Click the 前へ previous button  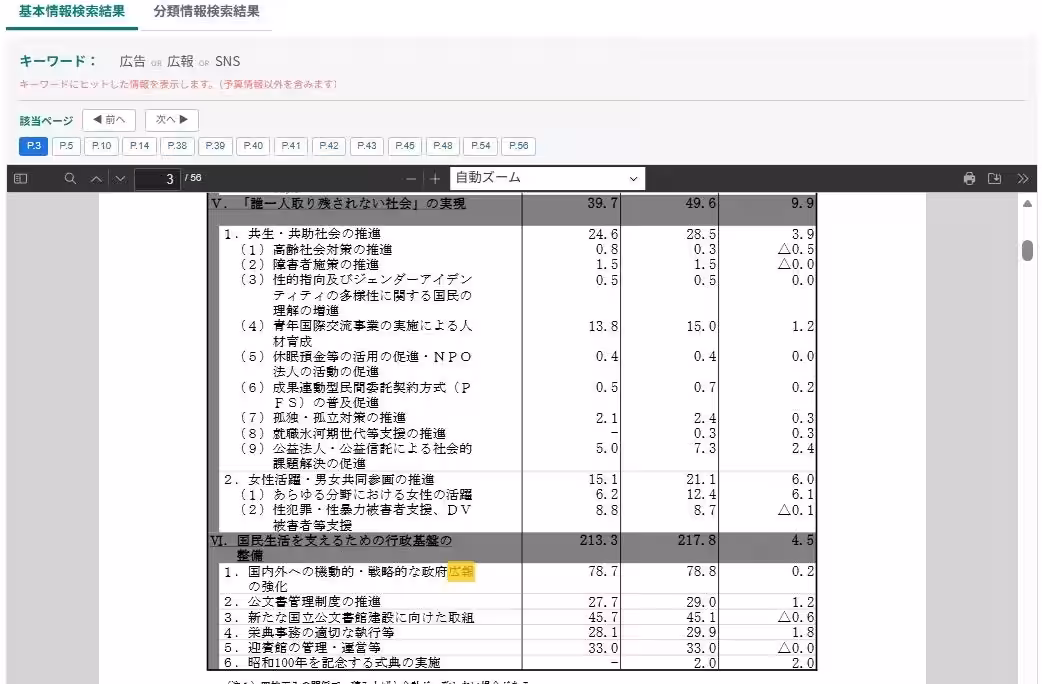click(x=109, y=120)
